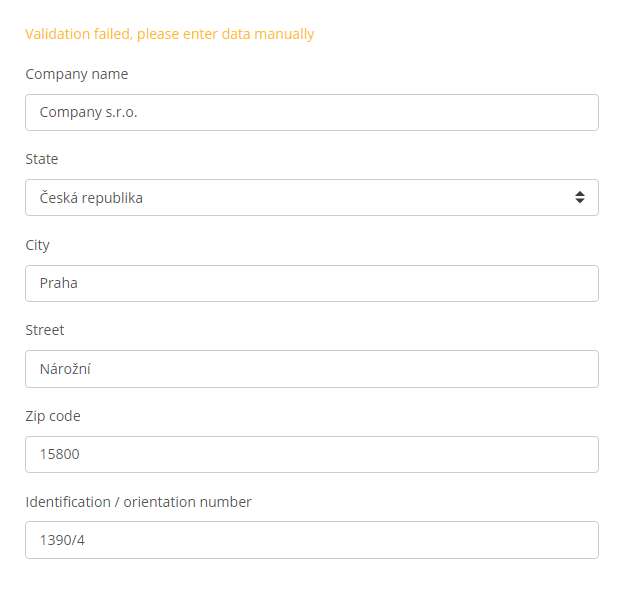Click into the City field containing Praha

312,283
